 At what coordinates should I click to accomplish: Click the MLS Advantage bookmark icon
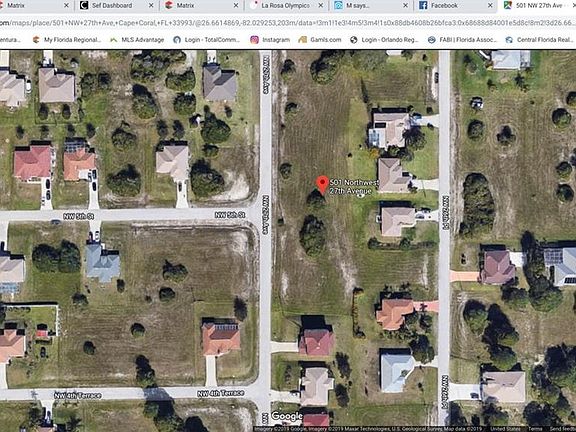(x=114, y=40)
